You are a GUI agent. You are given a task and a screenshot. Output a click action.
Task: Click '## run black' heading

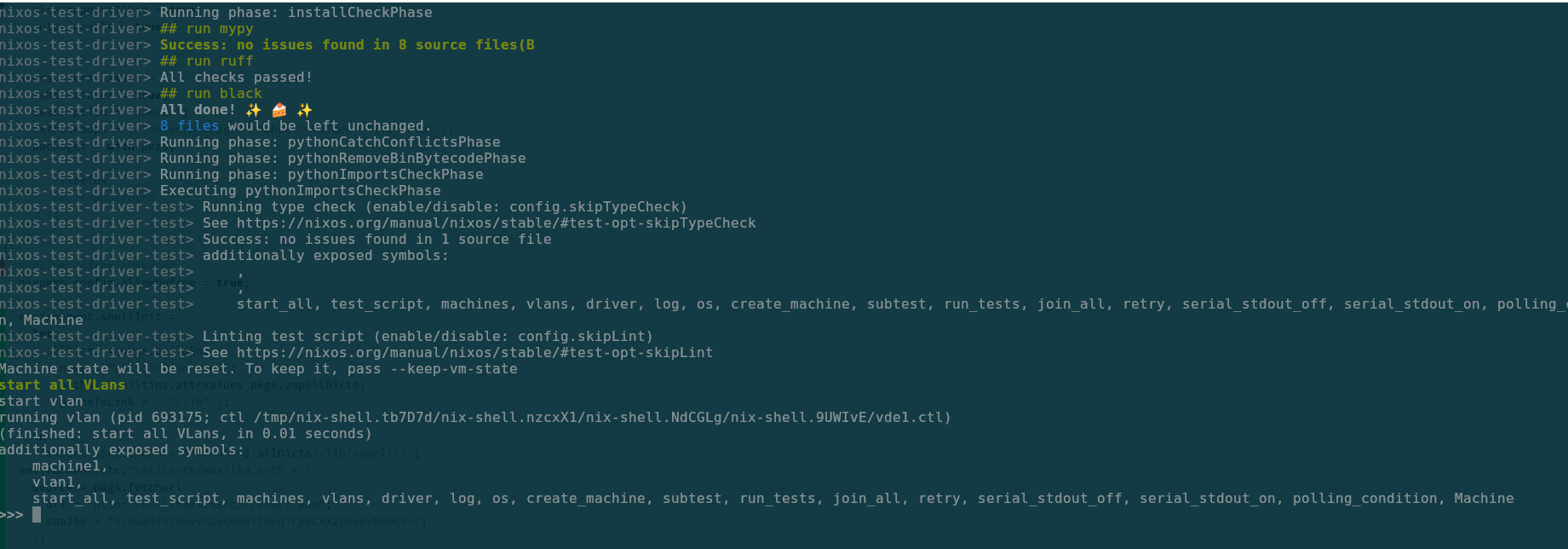pyautogui.click(x=211, y=94)
